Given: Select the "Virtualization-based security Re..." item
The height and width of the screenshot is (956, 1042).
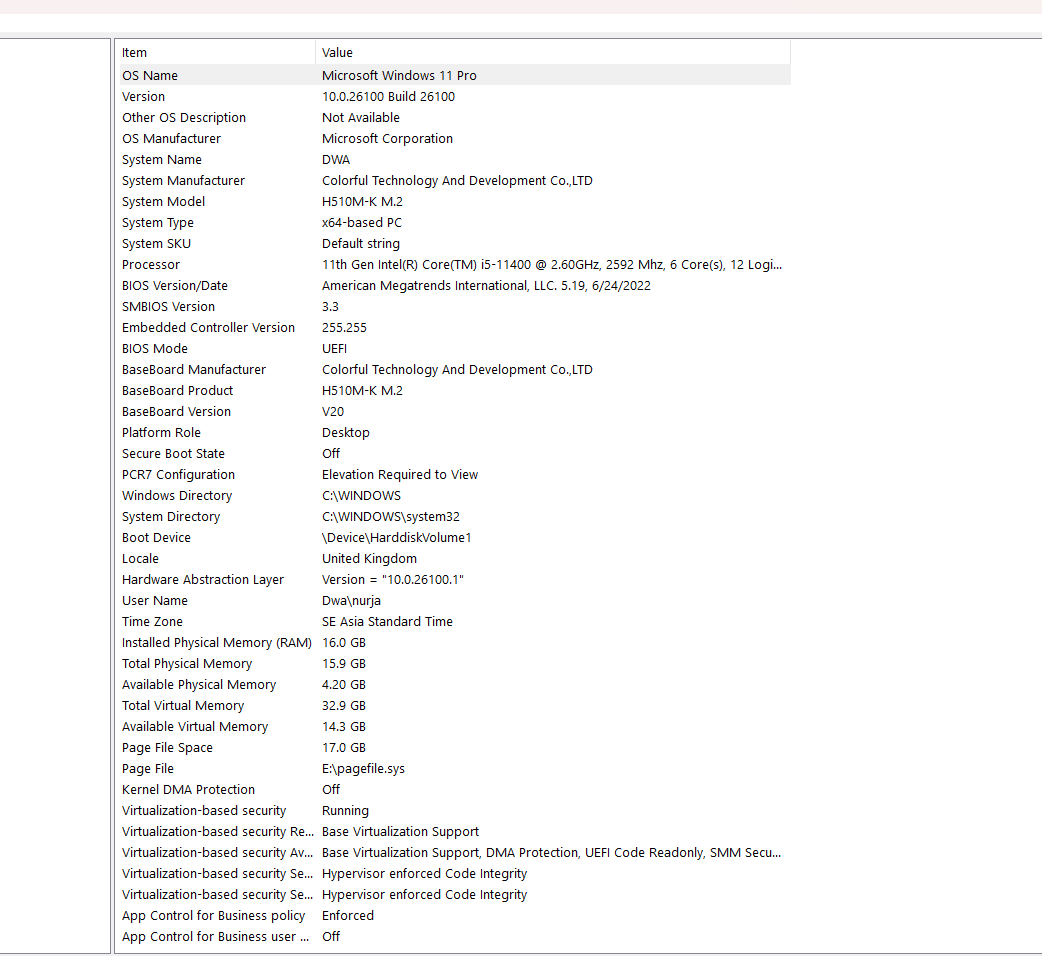Looking at the screenshot, I should point(217,832).
